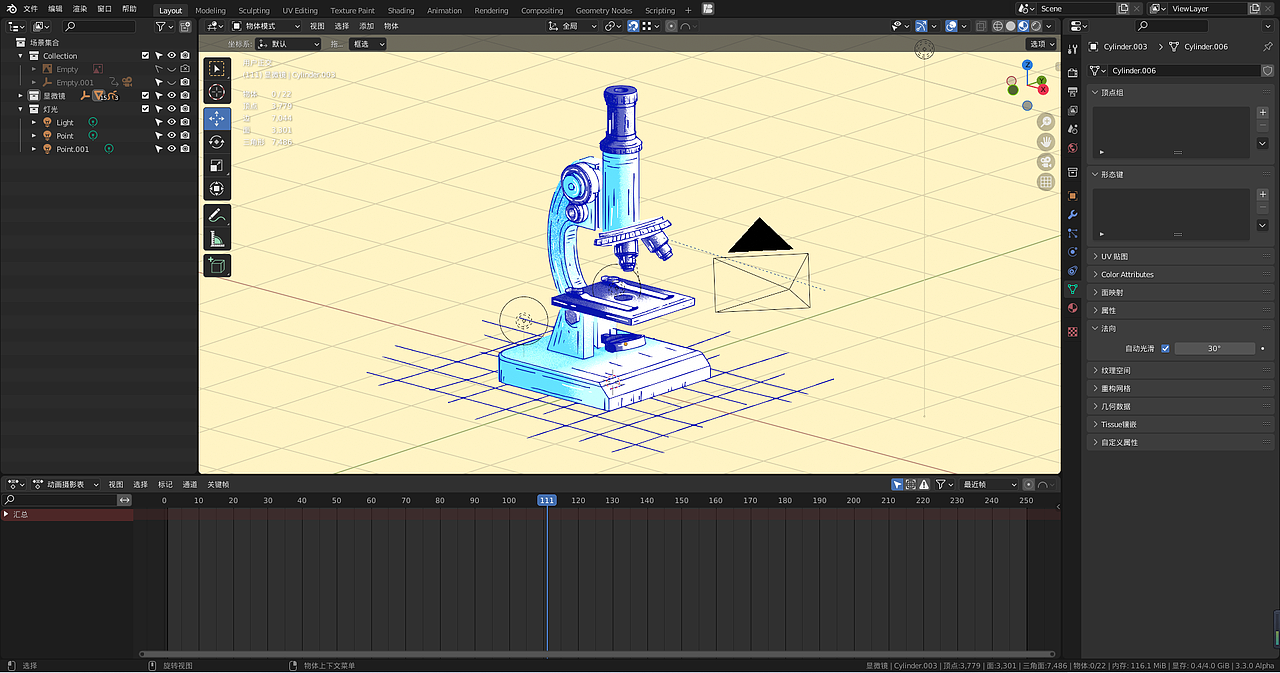Open the Material properties sphere tab
The height and width of the screenshot is (673, 1280).
click(1072, 307)
